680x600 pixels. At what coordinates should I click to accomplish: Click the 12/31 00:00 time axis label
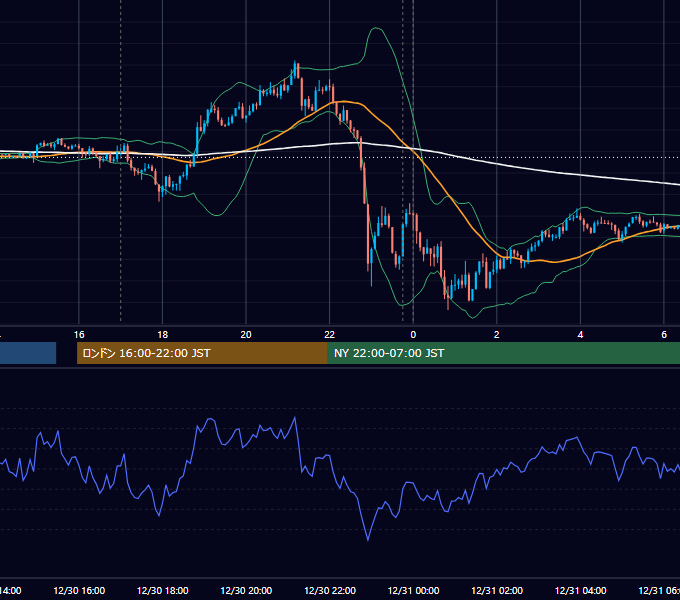(413, 590)
